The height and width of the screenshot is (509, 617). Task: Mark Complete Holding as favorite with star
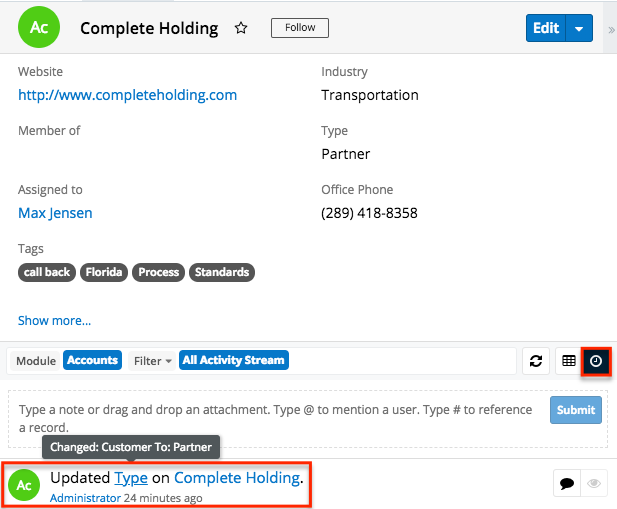(241, 28)
